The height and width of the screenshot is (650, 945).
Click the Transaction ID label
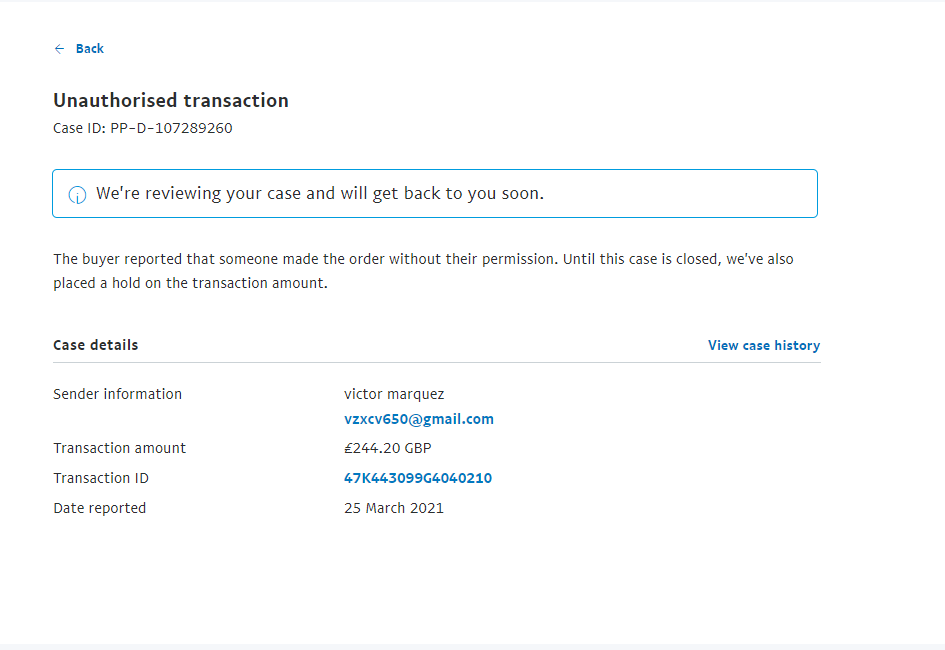pyautogui.click(x=100, y=478)
